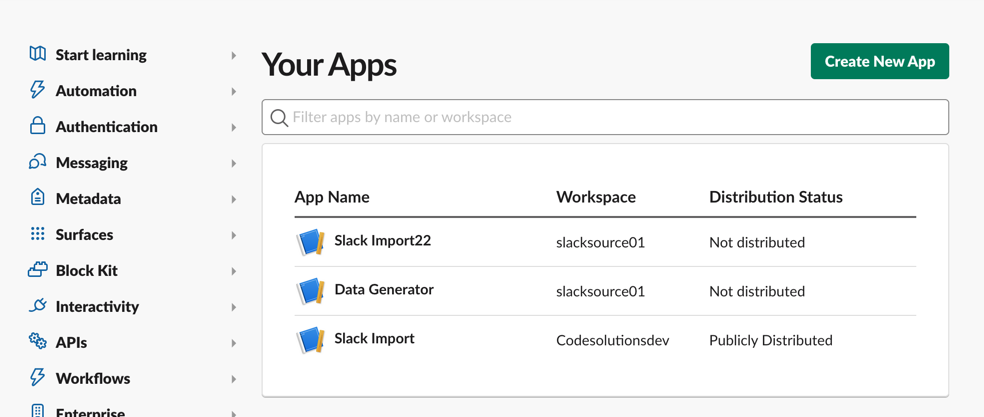Open the Slack Import app link
Screen dimensions: 984x417
click(x=374, y=339)
